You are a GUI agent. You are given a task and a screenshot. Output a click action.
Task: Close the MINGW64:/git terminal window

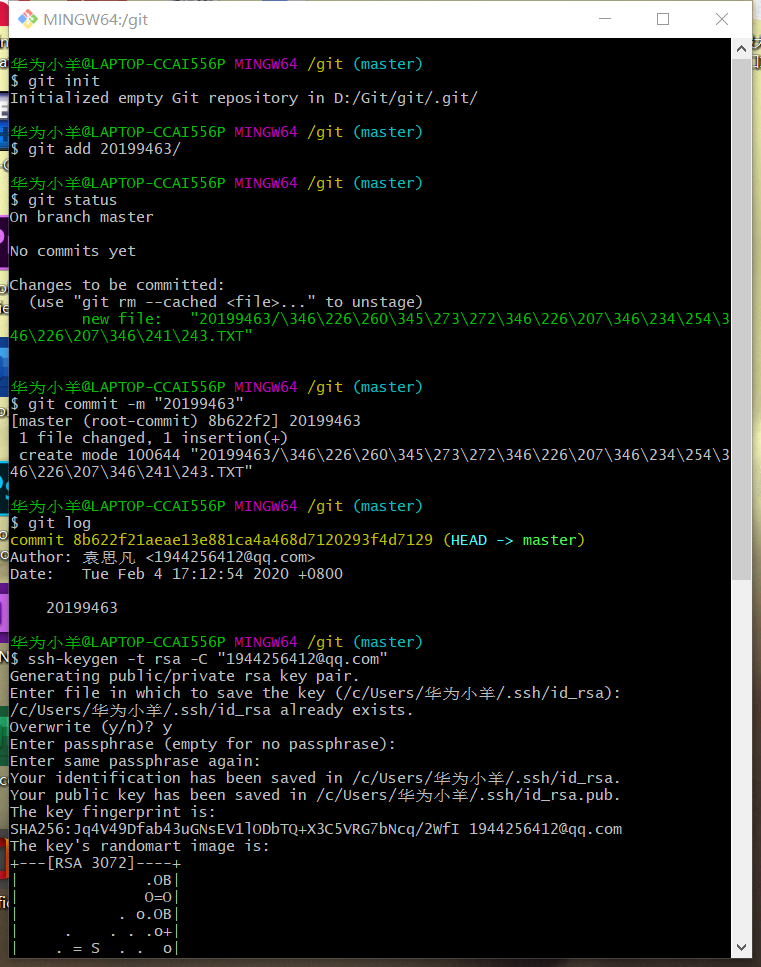(722, 19)
